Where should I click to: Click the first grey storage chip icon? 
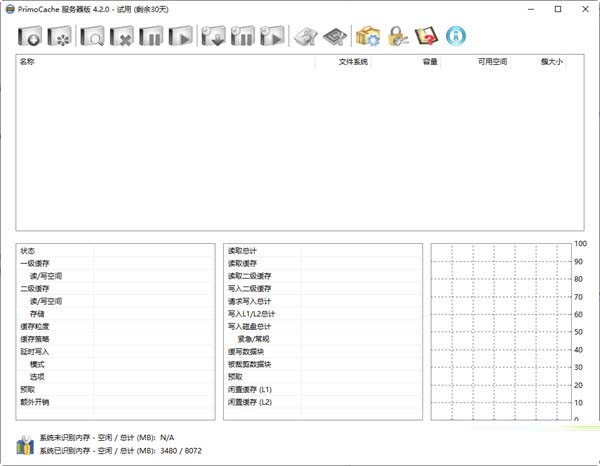tap(305, 38)
